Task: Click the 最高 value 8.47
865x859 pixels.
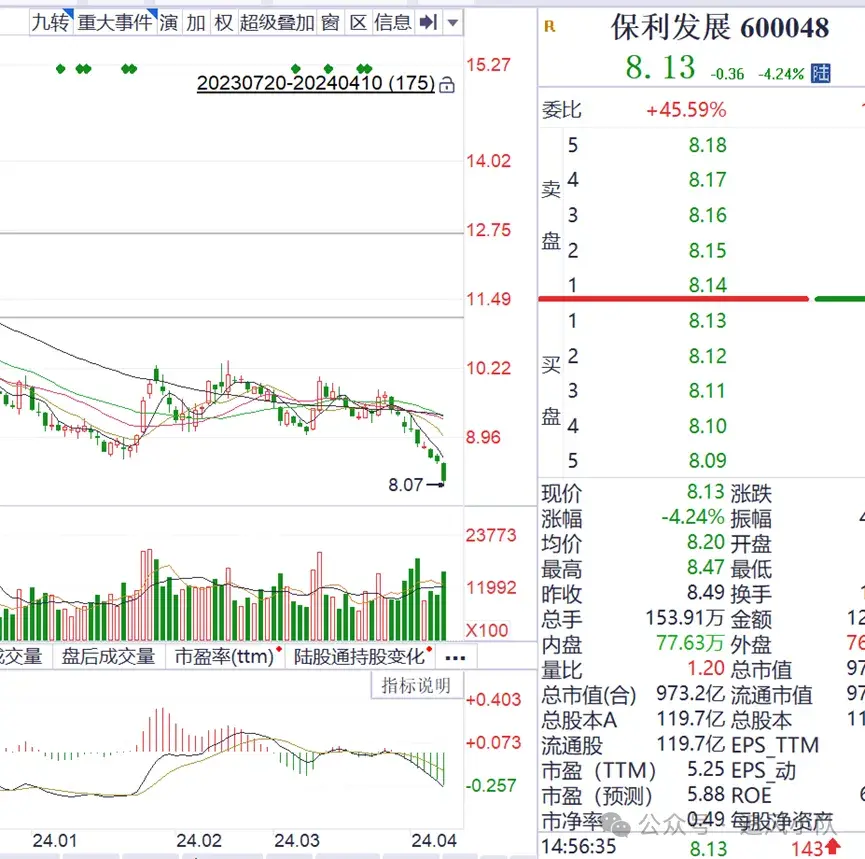Action: click(705, 568)
